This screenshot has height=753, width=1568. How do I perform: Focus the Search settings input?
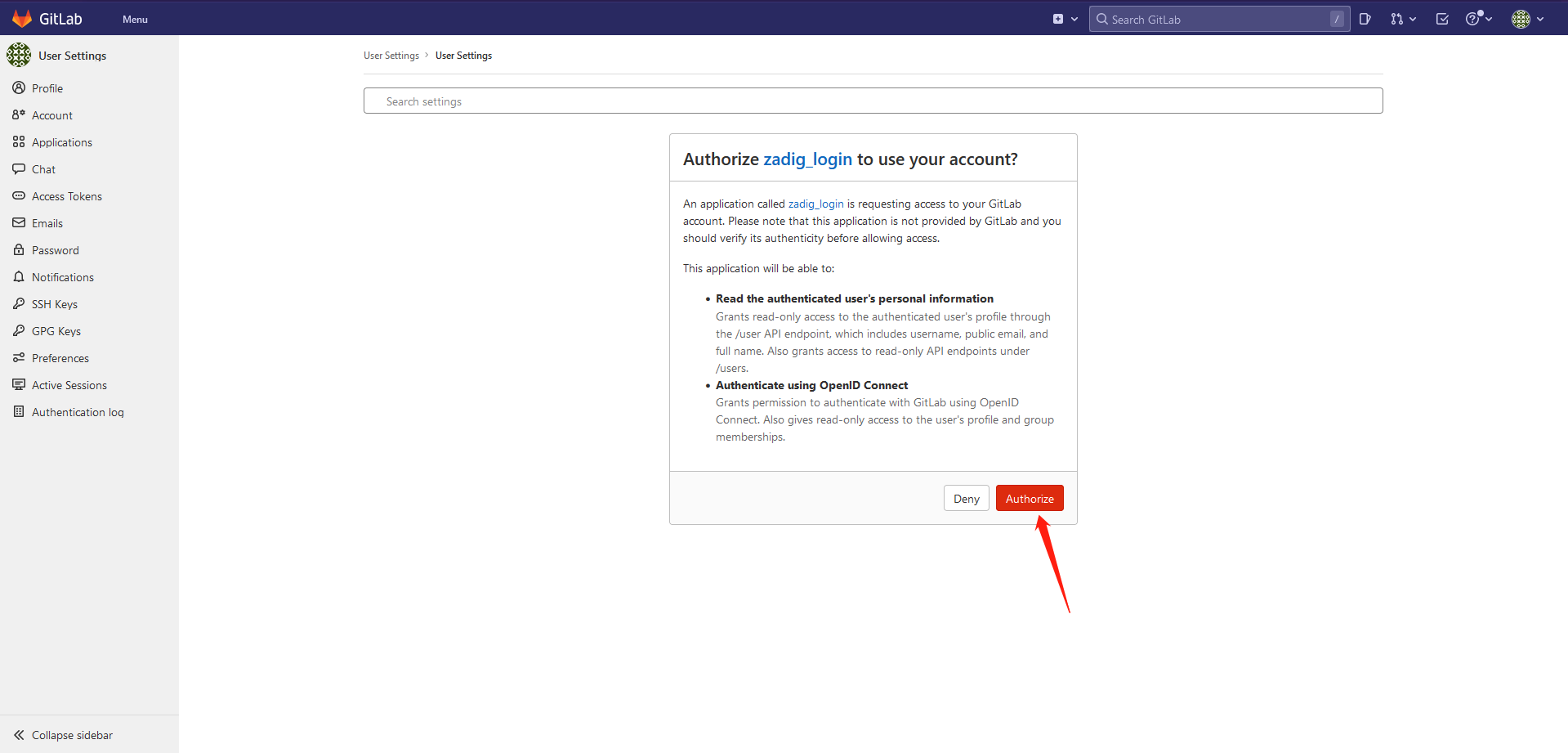(x=873, y=101)
